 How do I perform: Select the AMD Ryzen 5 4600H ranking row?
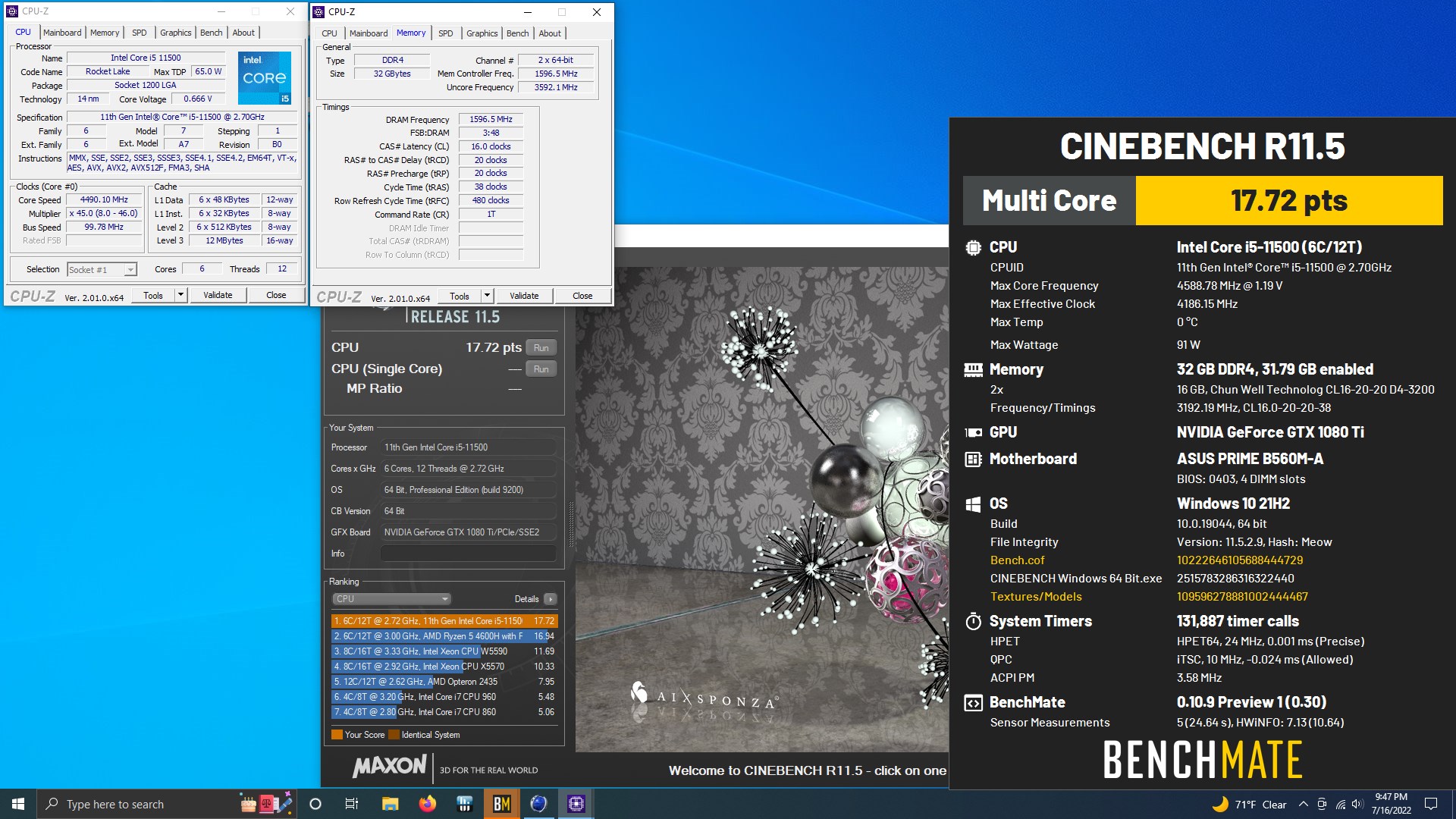tap(444, 636)
